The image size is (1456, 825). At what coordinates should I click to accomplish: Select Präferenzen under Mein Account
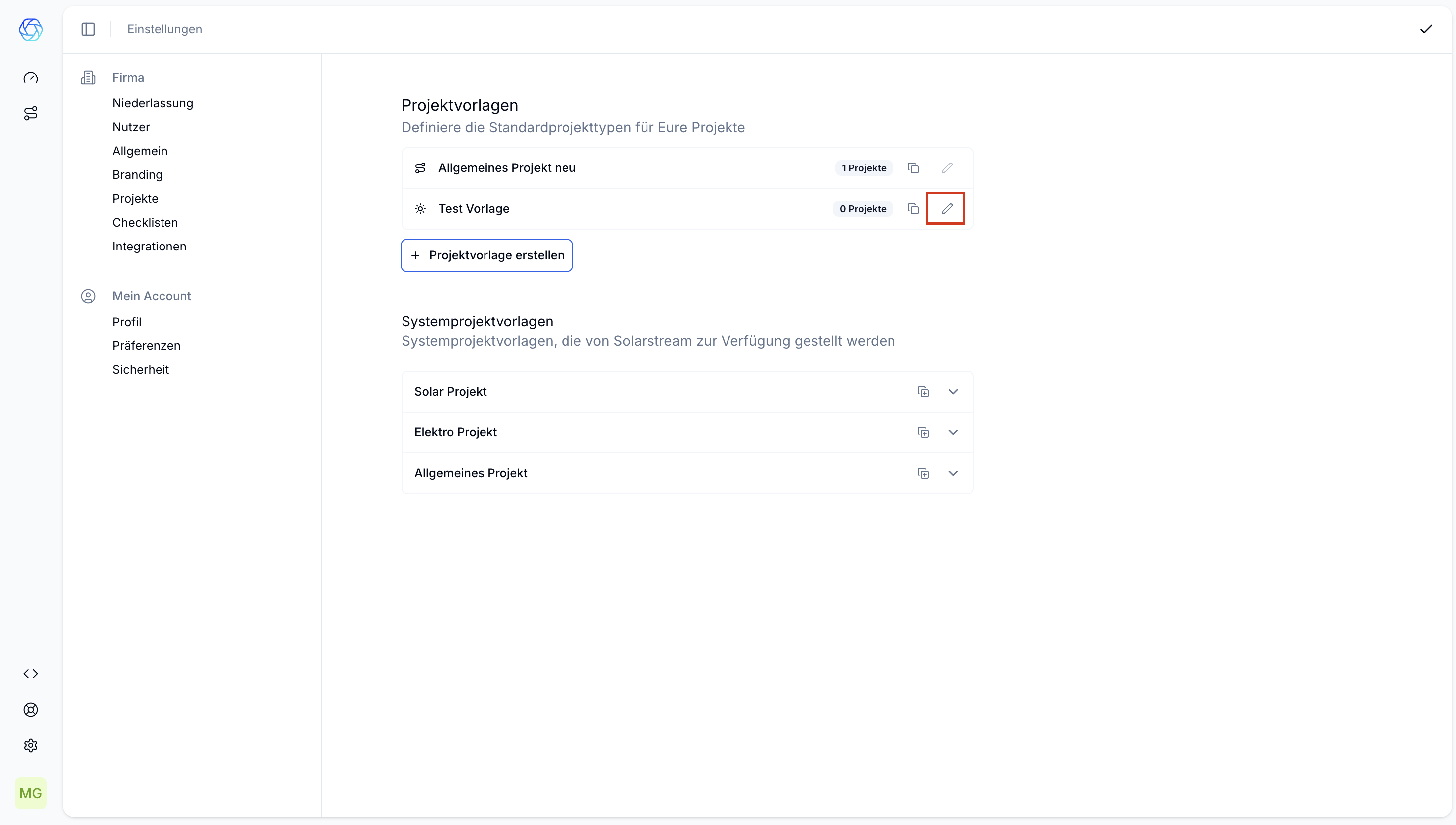point(146,345)
